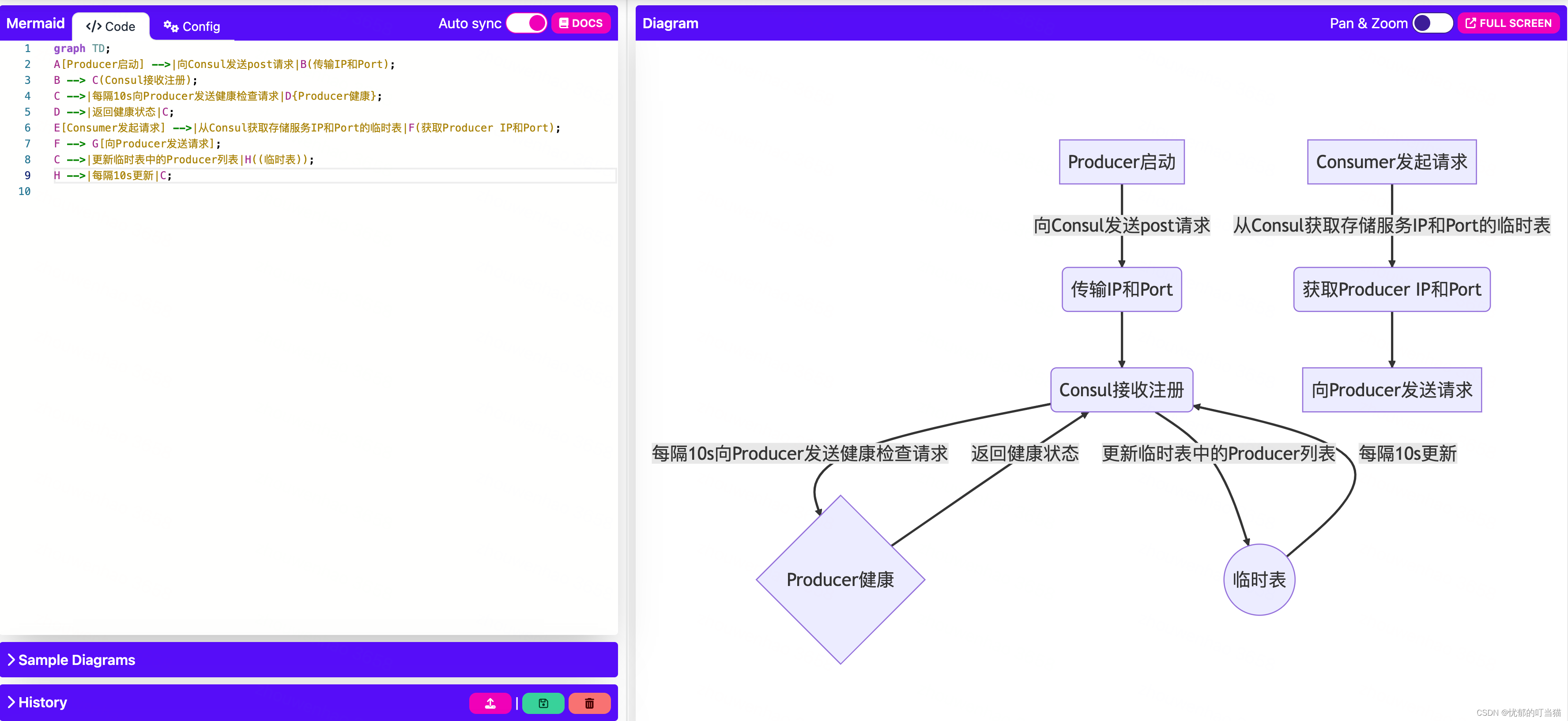Click the red trash delete button
Image resolution: width=1568 pixels, height=721 pixels.
pyautogui.click(x=588, y=703)
